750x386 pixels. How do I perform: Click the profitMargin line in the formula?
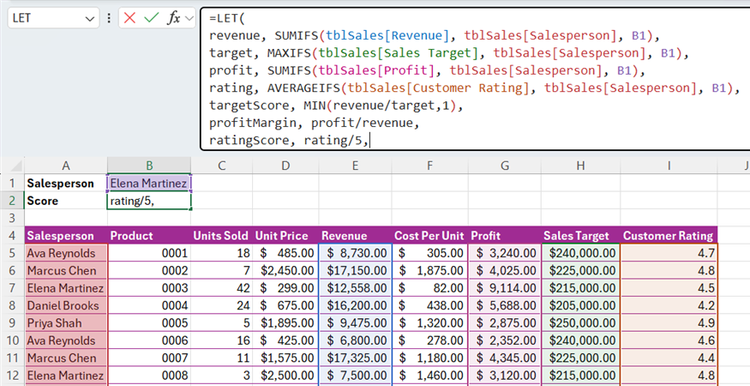click(x=314, y=123)
